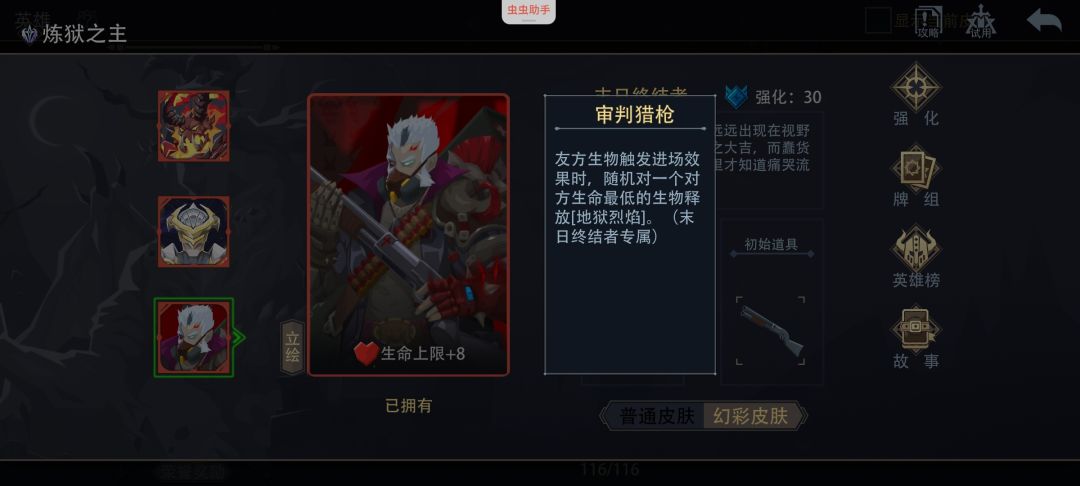Open the 故事 story icon
Viewport: 1080px width, 486px height.
pos(915,337)
